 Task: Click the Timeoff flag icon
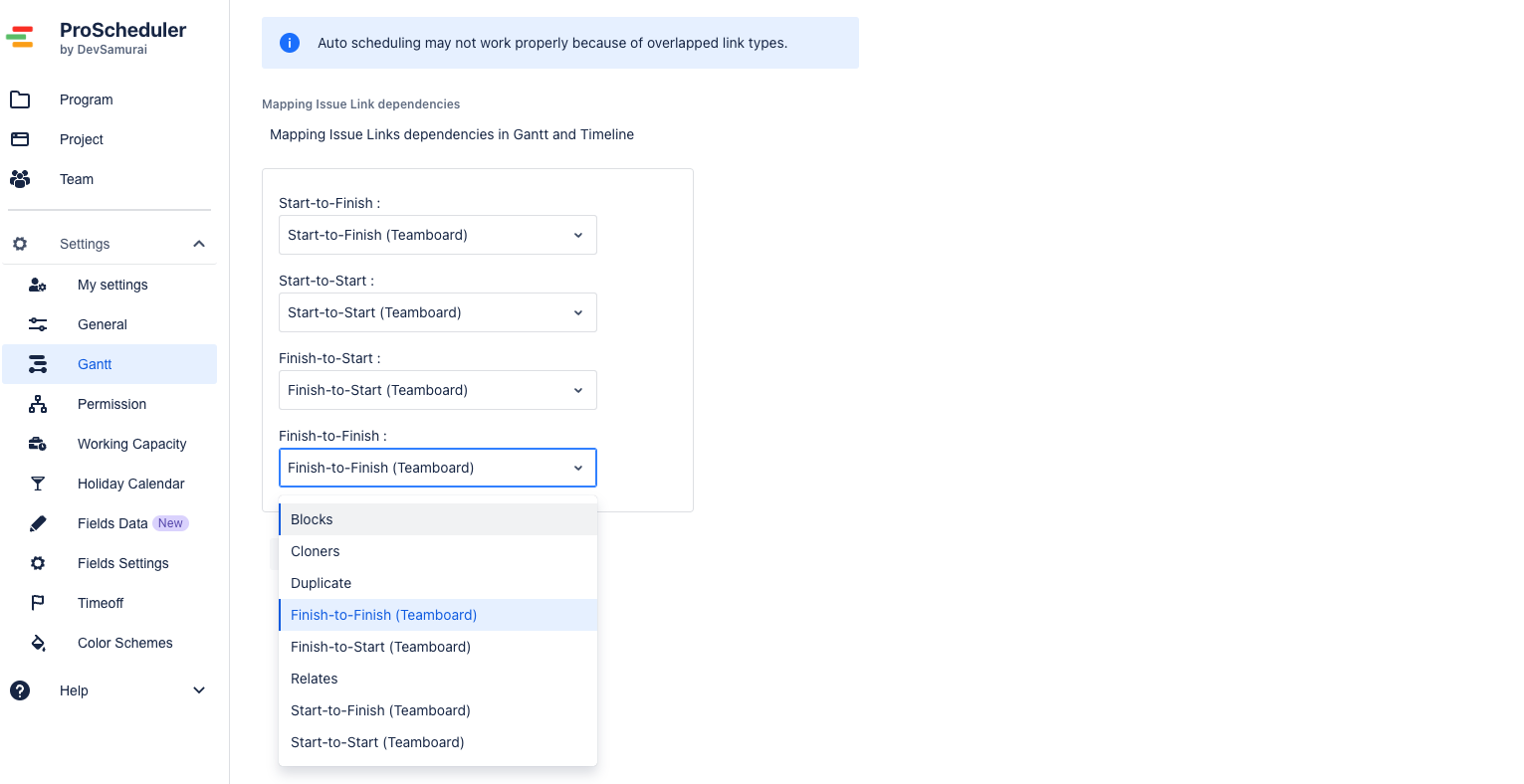point(38,603)
